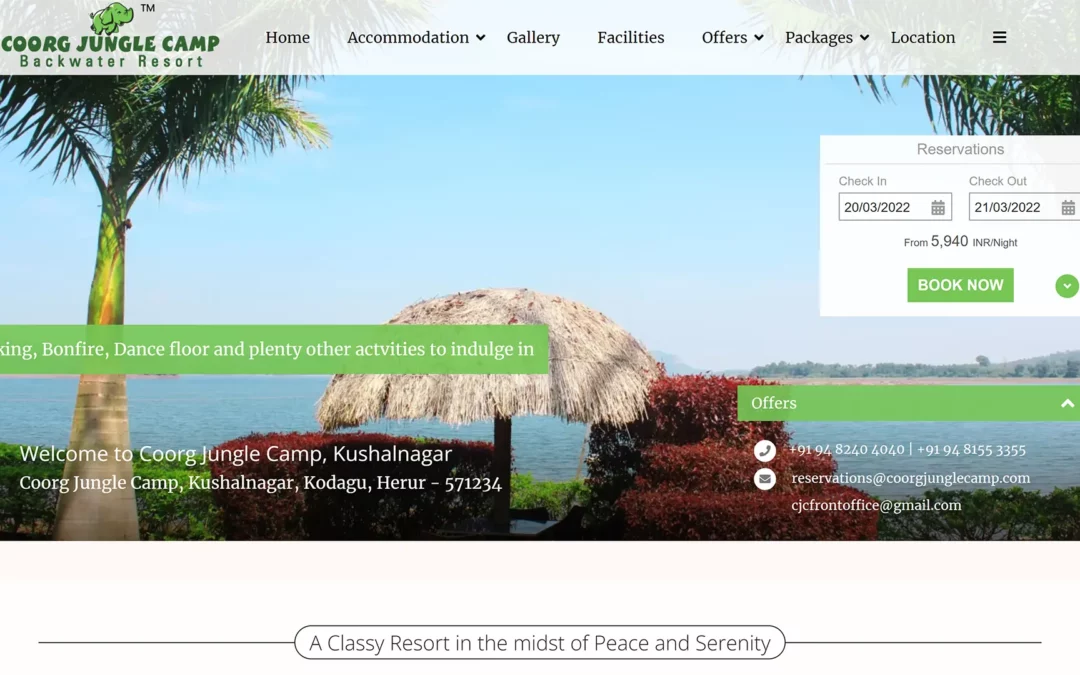Open the hamburger menu icon

pos(999,37)
